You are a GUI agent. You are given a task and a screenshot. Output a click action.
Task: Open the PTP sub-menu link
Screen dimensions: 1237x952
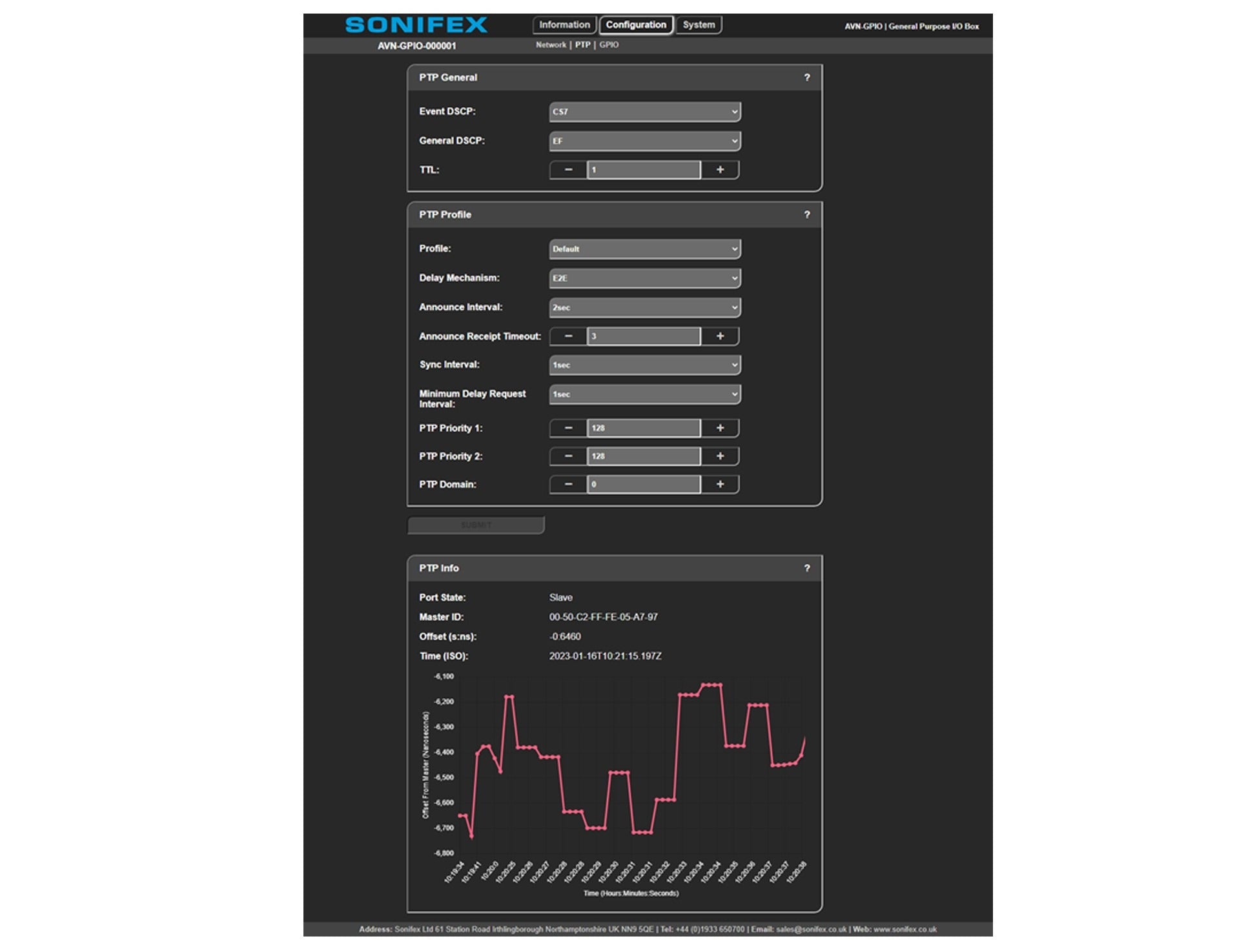(x=582, y=45)
